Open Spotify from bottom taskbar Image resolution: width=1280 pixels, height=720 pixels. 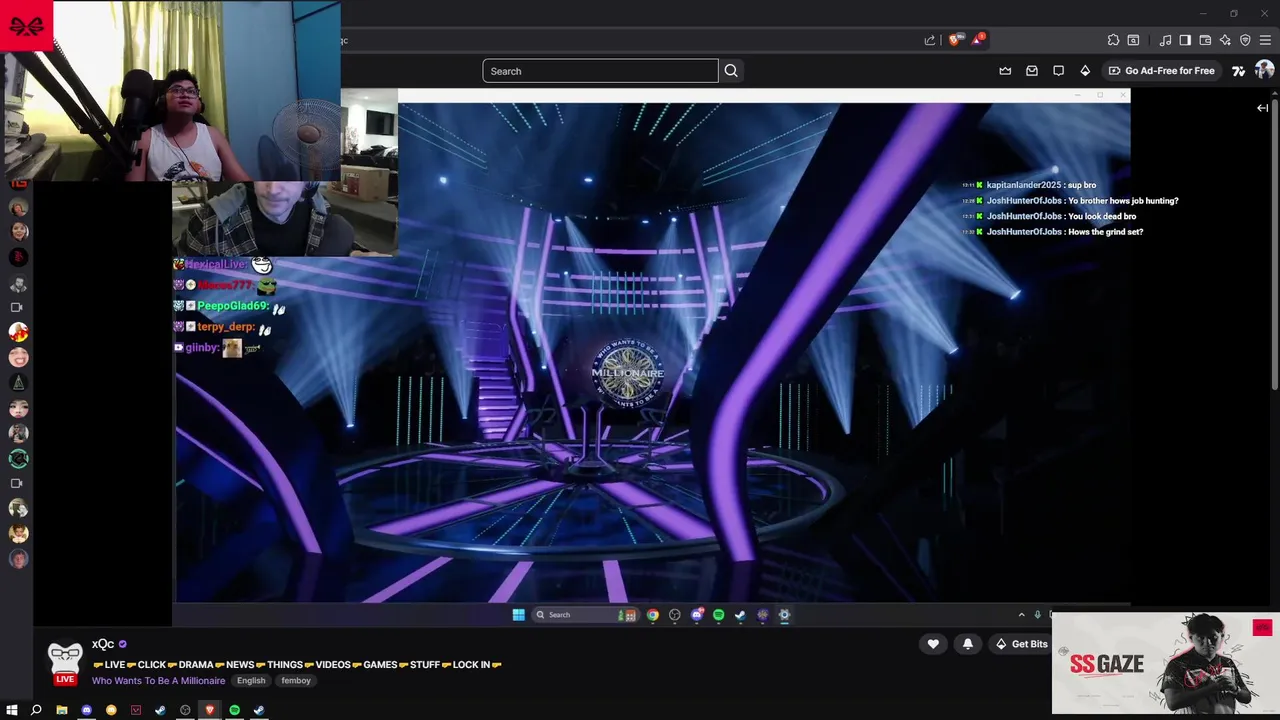(x=235, y=710)
